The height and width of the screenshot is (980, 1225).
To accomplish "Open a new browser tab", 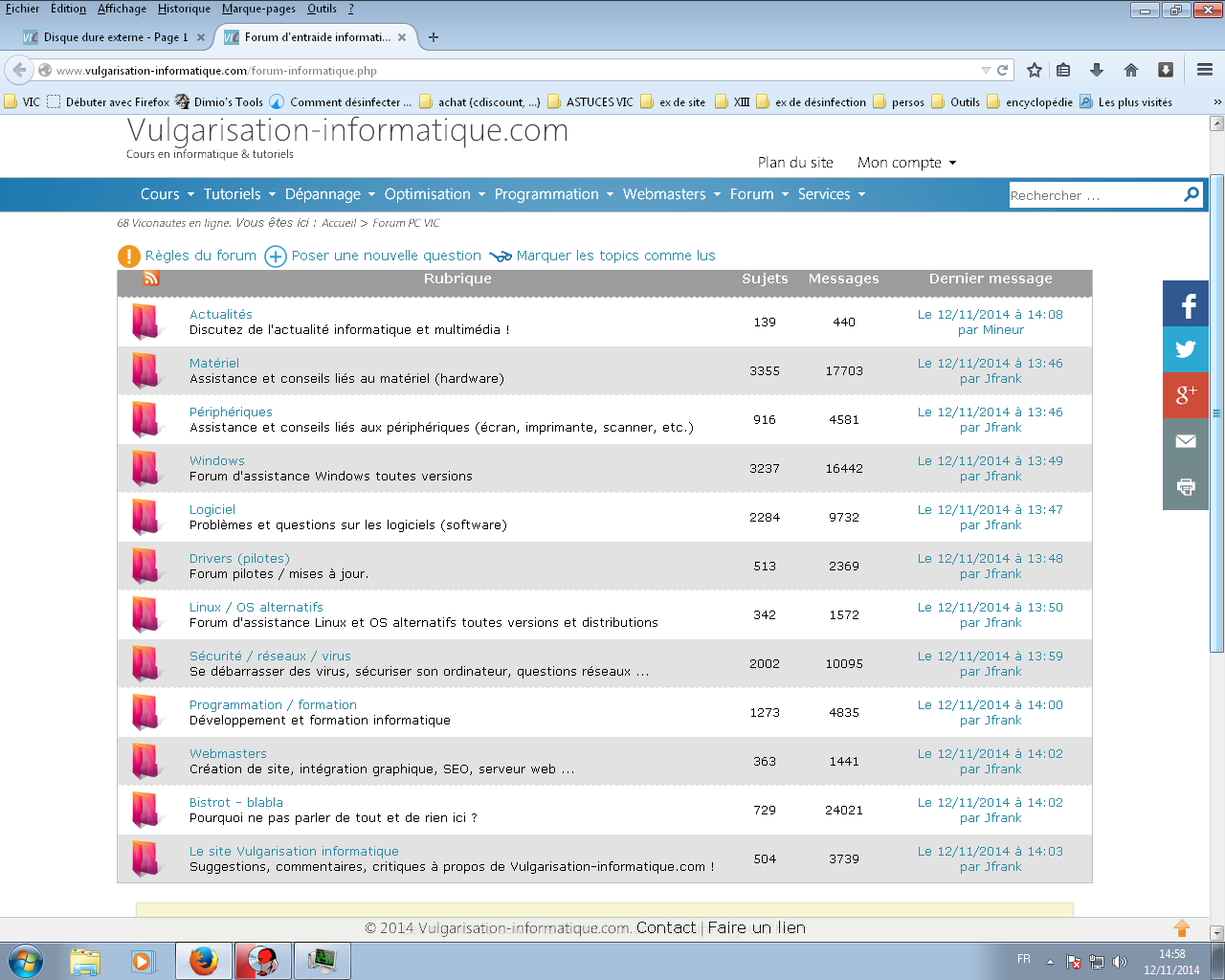I will [x=434, y=37].
